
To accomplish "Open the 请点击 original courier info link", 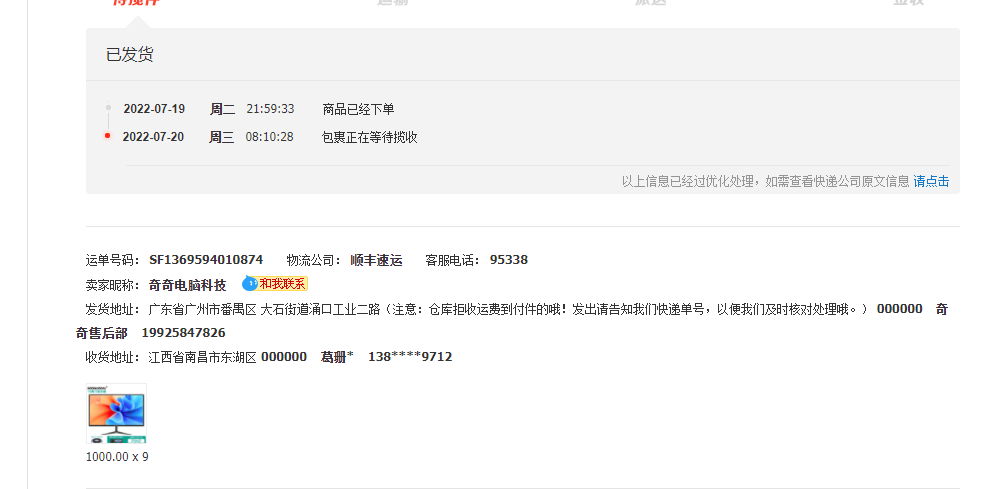I will 931,181.
